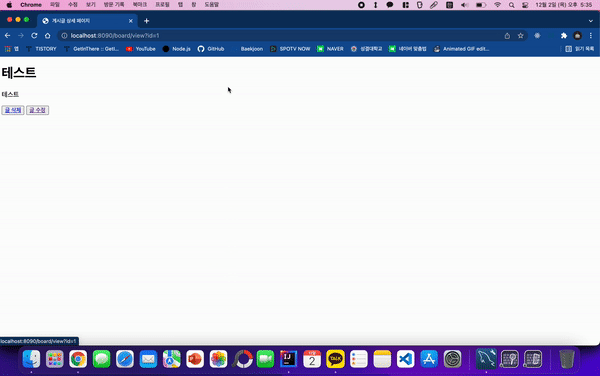This screenshot has width=600, height=376.
Task: Open the Chrome profile avatar
Action: coord(577,36)
